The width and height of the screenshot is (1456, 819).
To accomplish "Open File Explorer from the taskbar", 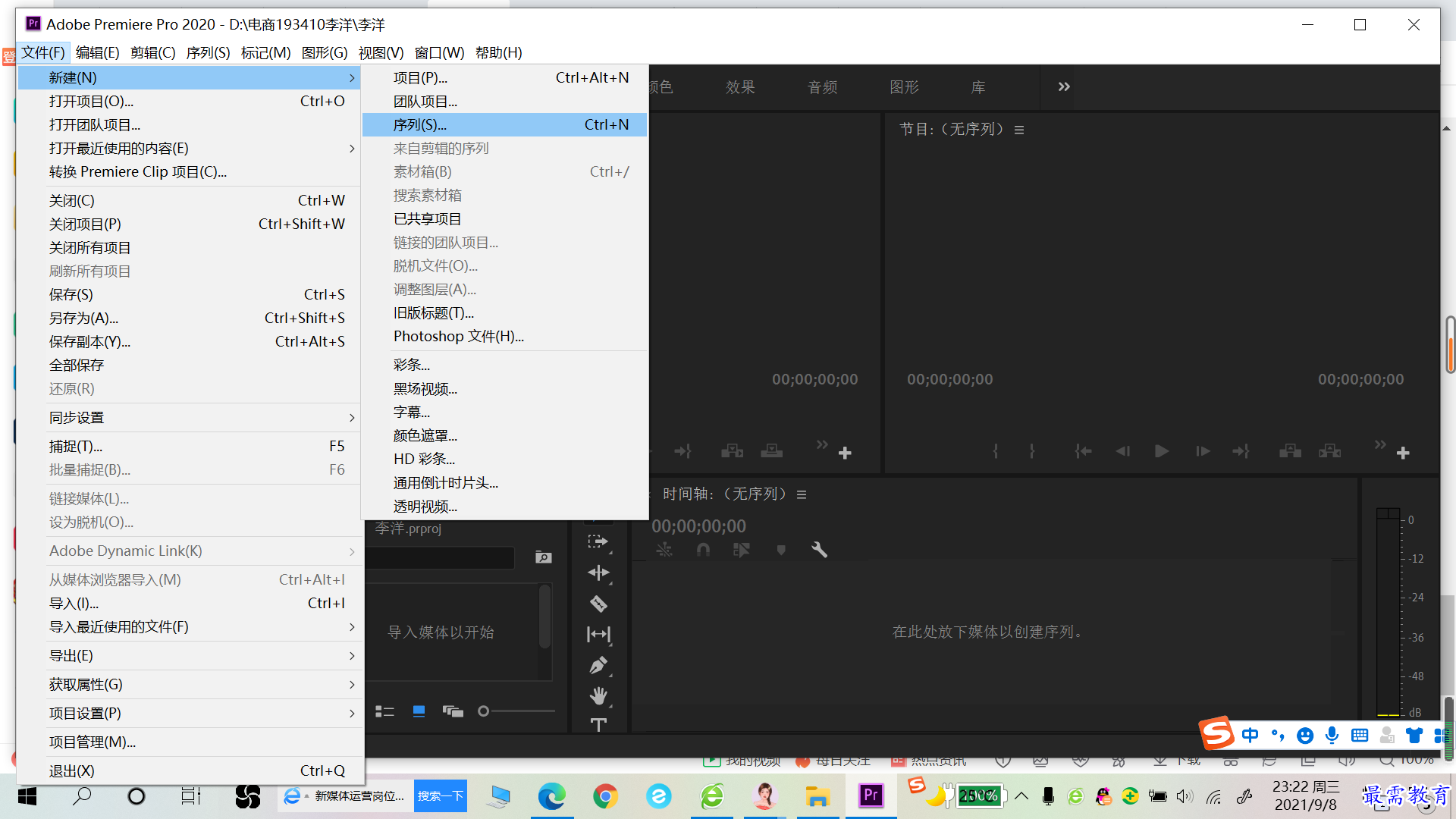I will point(817,796).
